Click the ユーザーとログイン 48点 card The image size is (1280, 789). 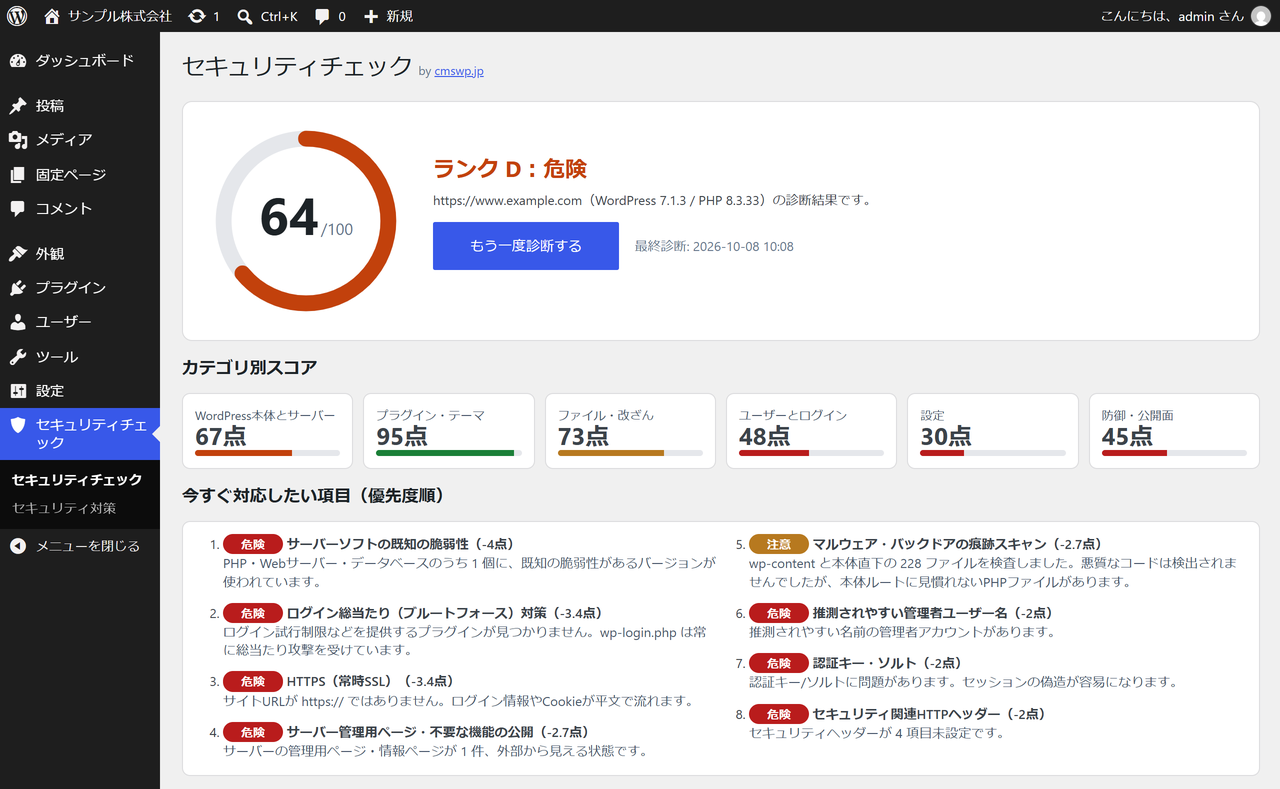[x=811, y=431]
